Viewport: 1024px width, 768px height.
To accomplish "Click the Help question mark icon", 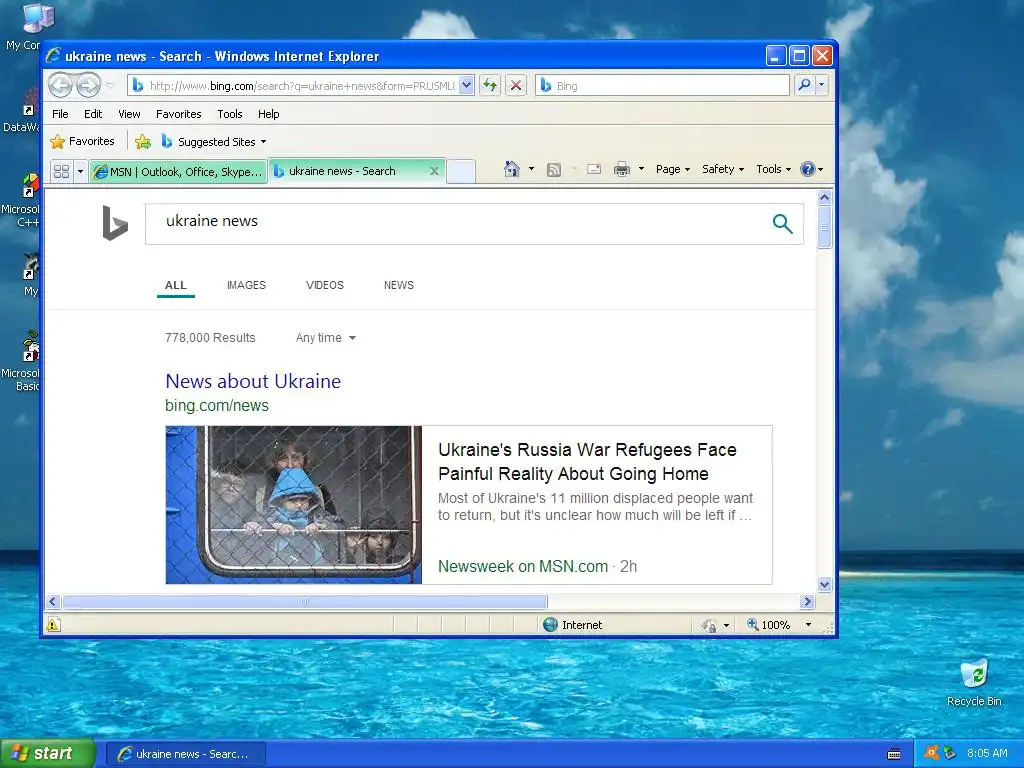I will pyautogui.click(x=808, y=169).
